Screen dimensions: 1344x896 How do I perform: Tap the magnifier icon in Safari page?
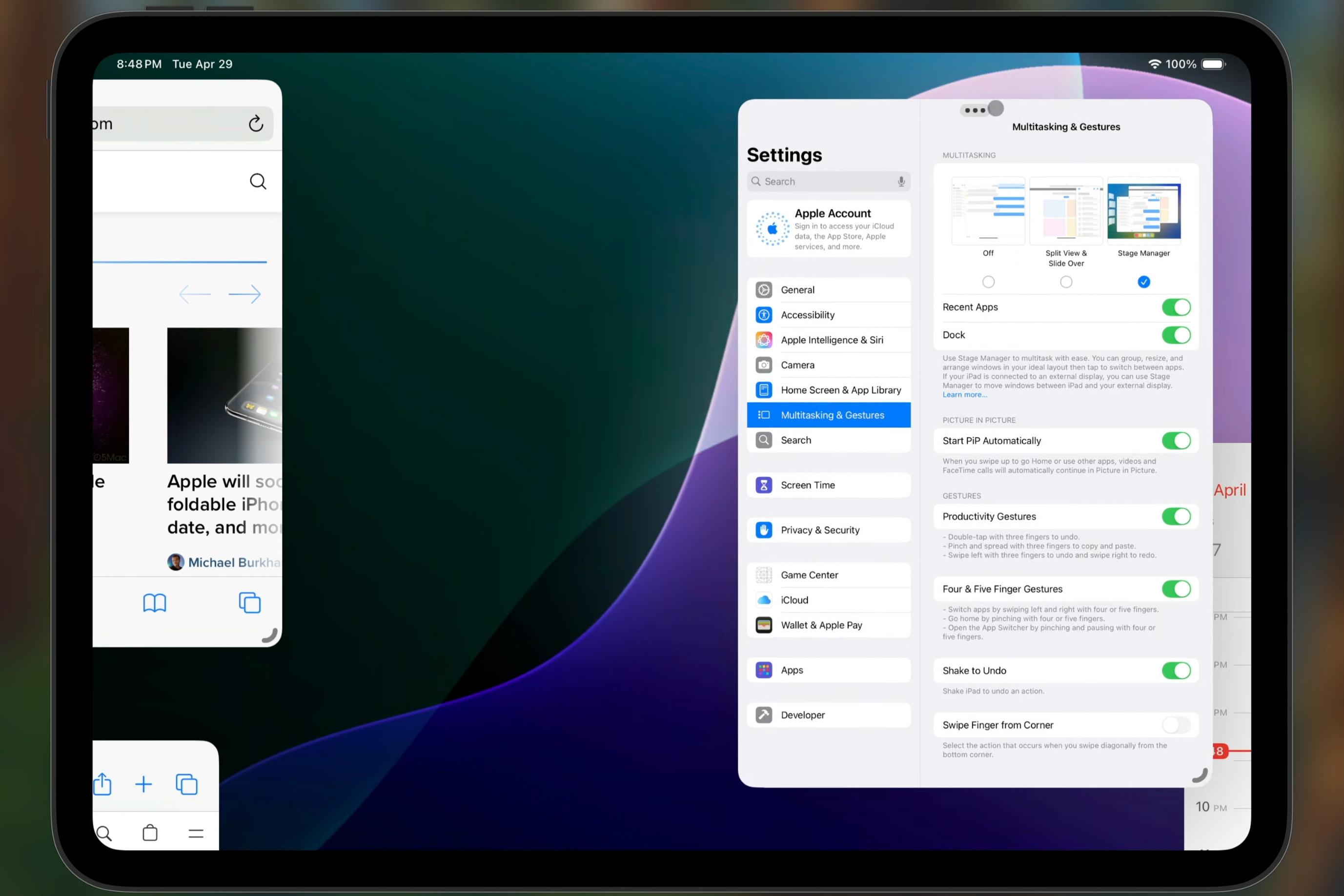[258, 181]
